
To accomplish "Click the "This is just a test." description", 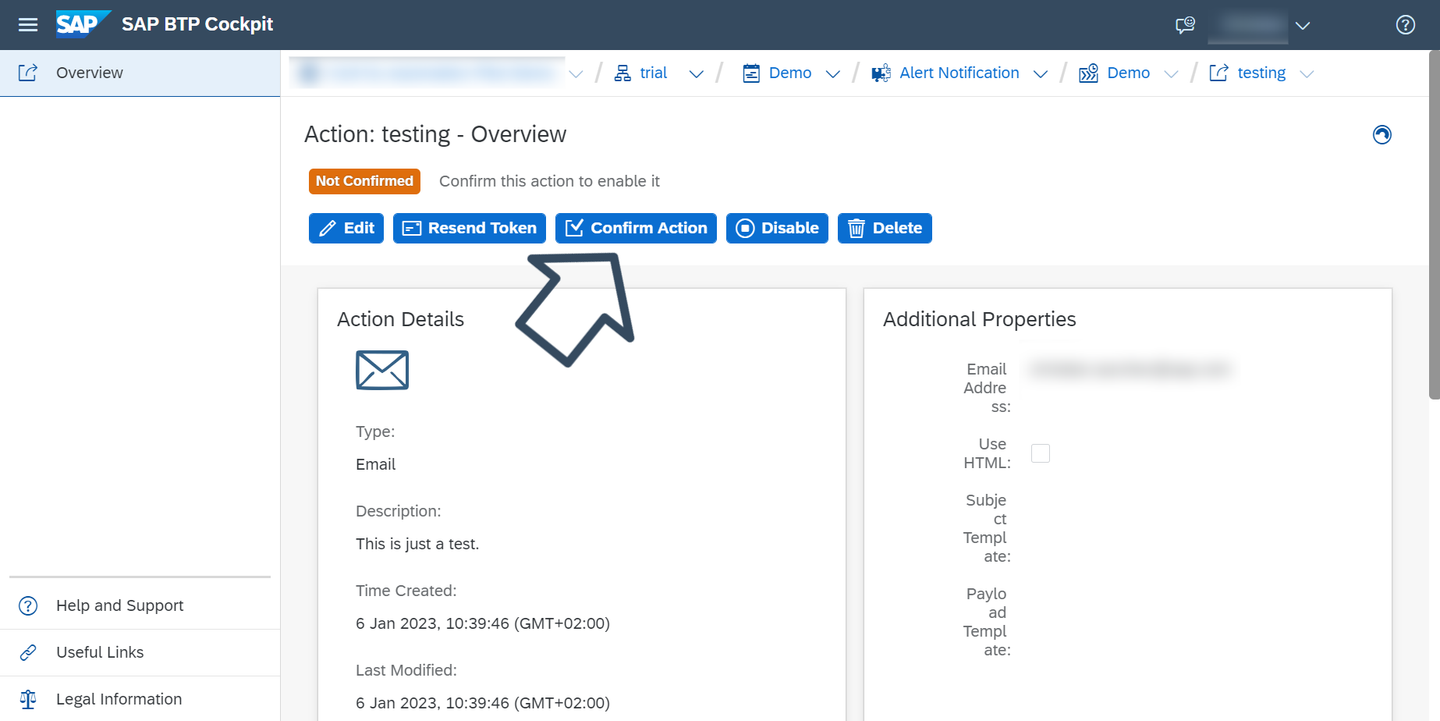I will coord(418,544).
